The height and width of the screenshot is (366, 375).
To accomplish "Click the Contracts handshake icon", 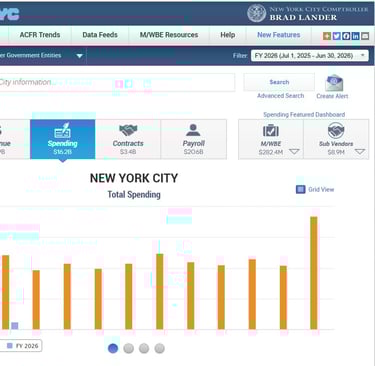I will 128,130.
